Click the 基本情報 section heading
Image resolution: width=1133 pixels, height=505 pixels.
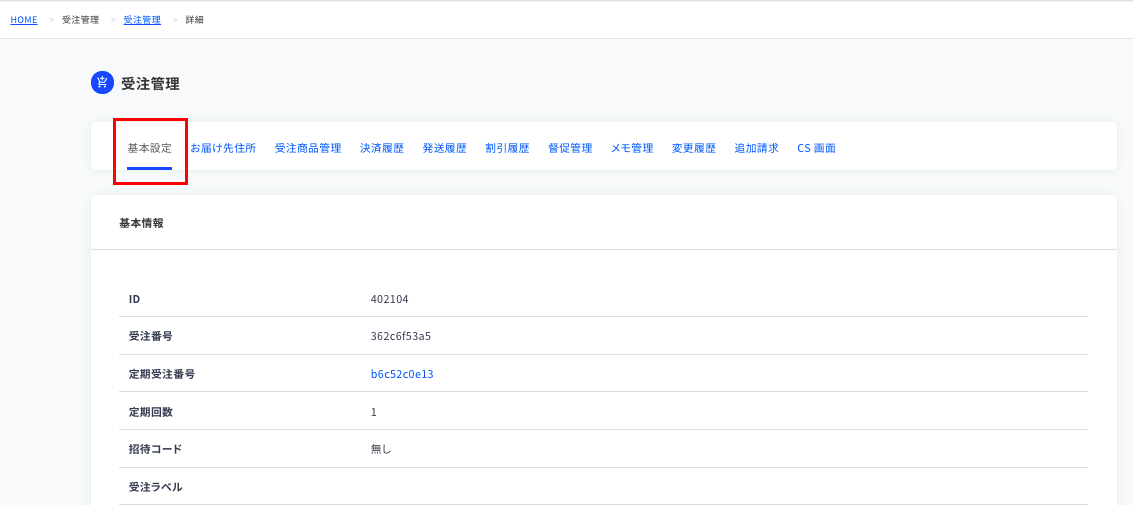141,223
